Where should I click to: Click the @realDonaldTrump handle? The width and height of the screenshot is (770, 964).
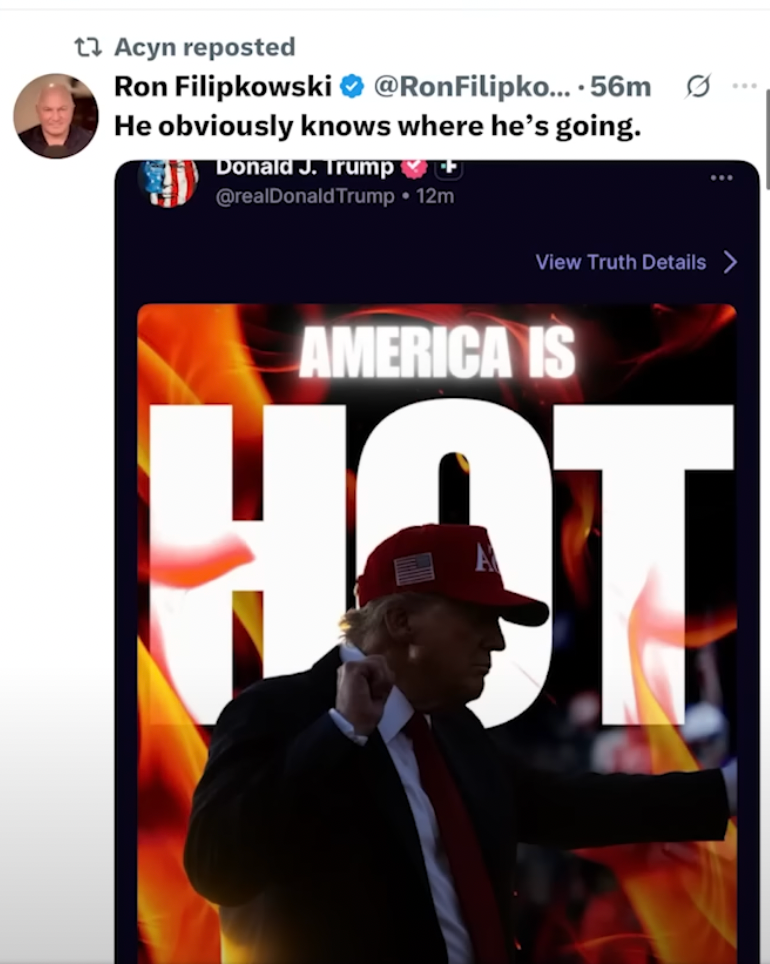click(305, 196)
